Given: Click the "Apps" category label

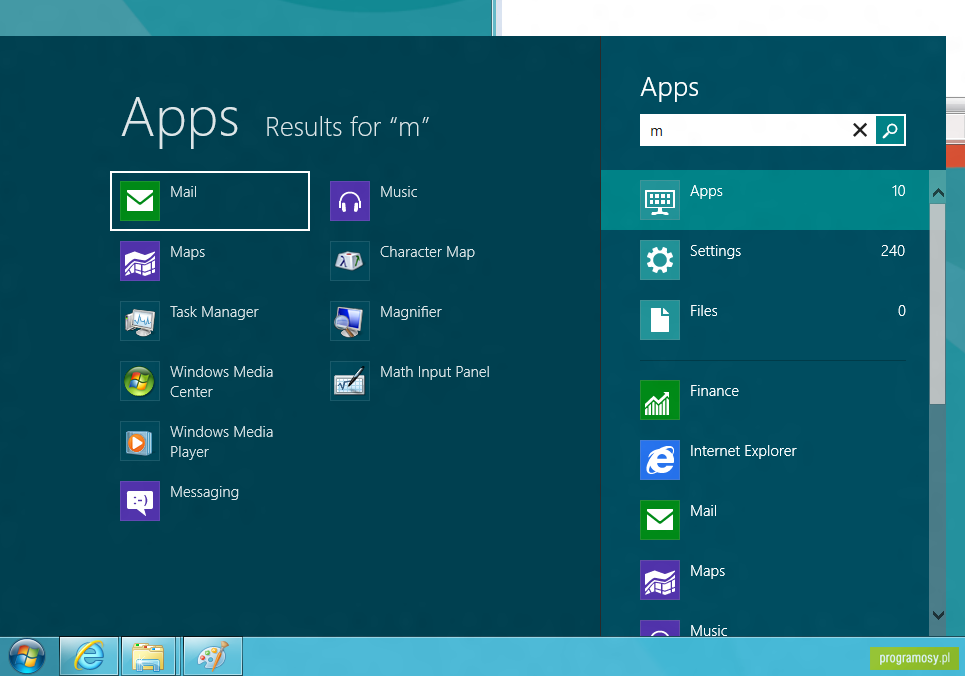Looking at the screenshot, I should point(706,191).
